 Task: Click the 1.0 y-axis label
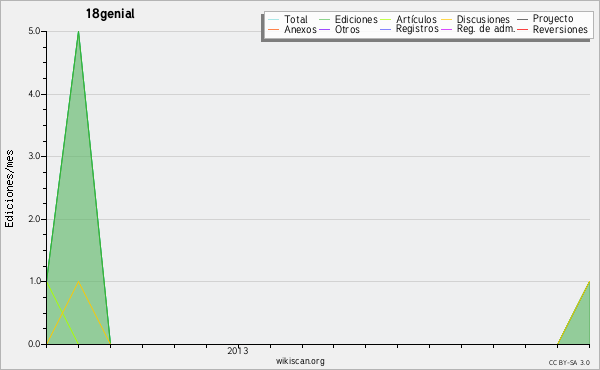pos(34,281)
